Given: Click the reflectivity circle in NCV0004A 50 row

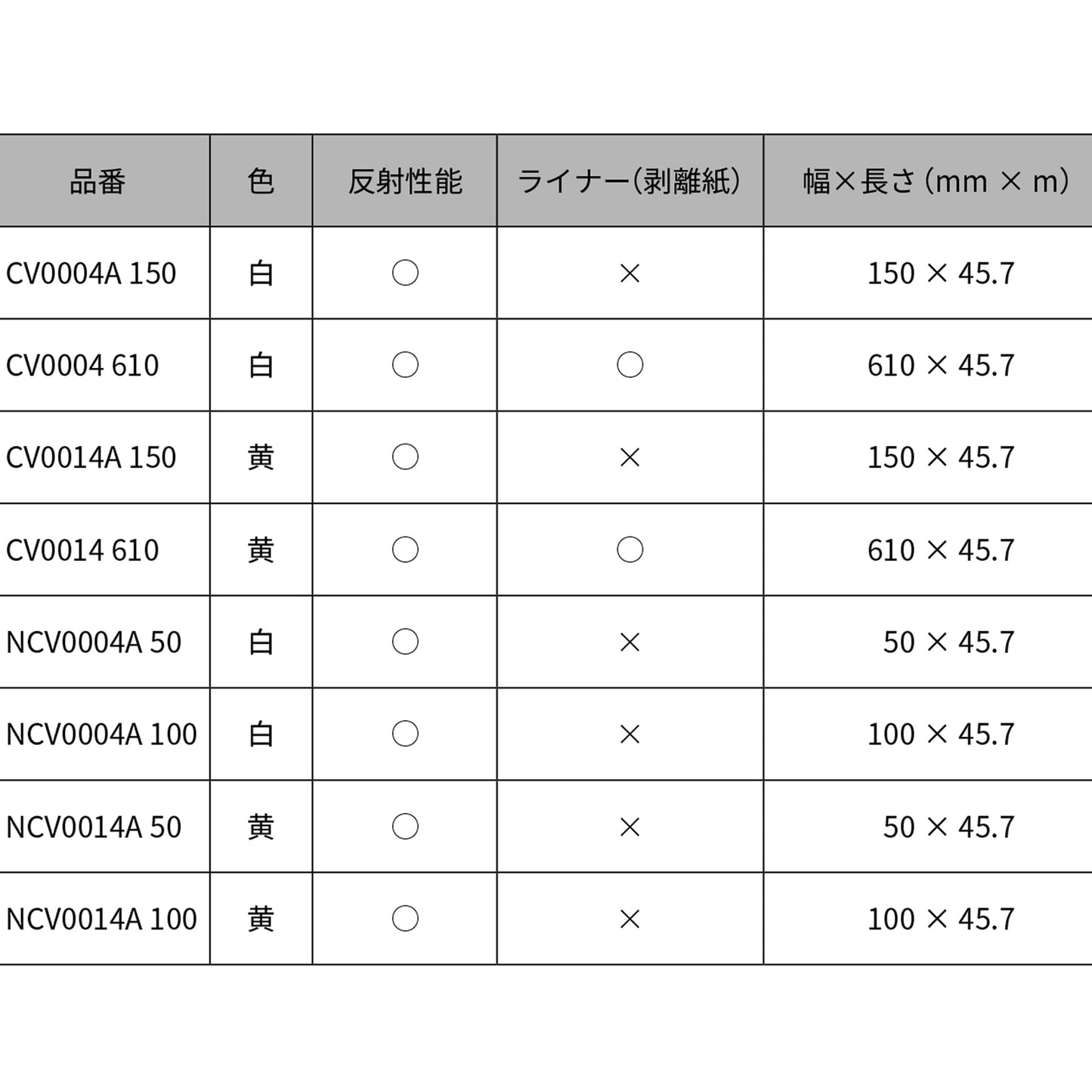Looking at the screenshot, I should (x=405, y=642).
